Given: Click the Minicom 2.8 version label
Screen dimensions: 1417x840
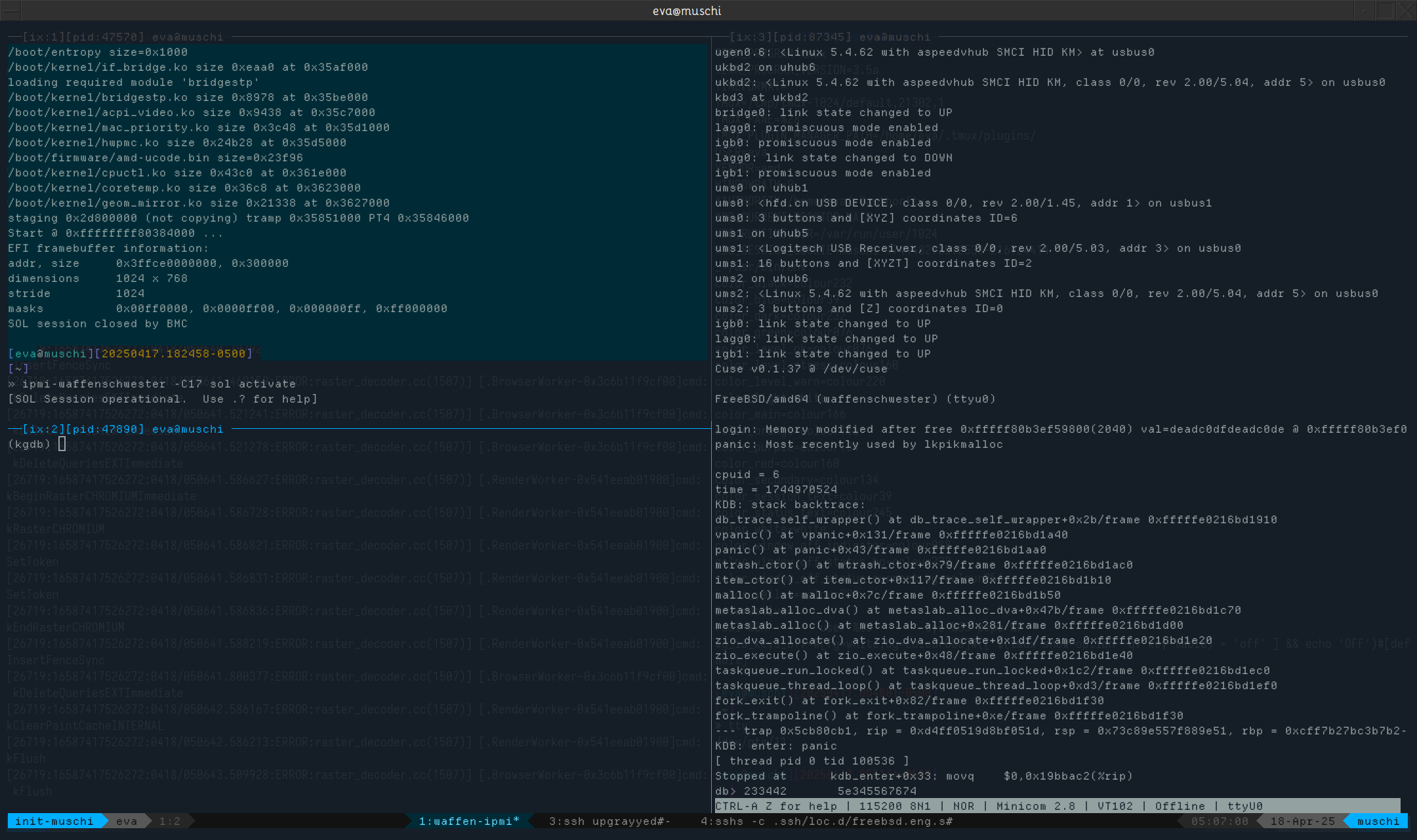Looking at the screenshot, I should (1036, 806).
